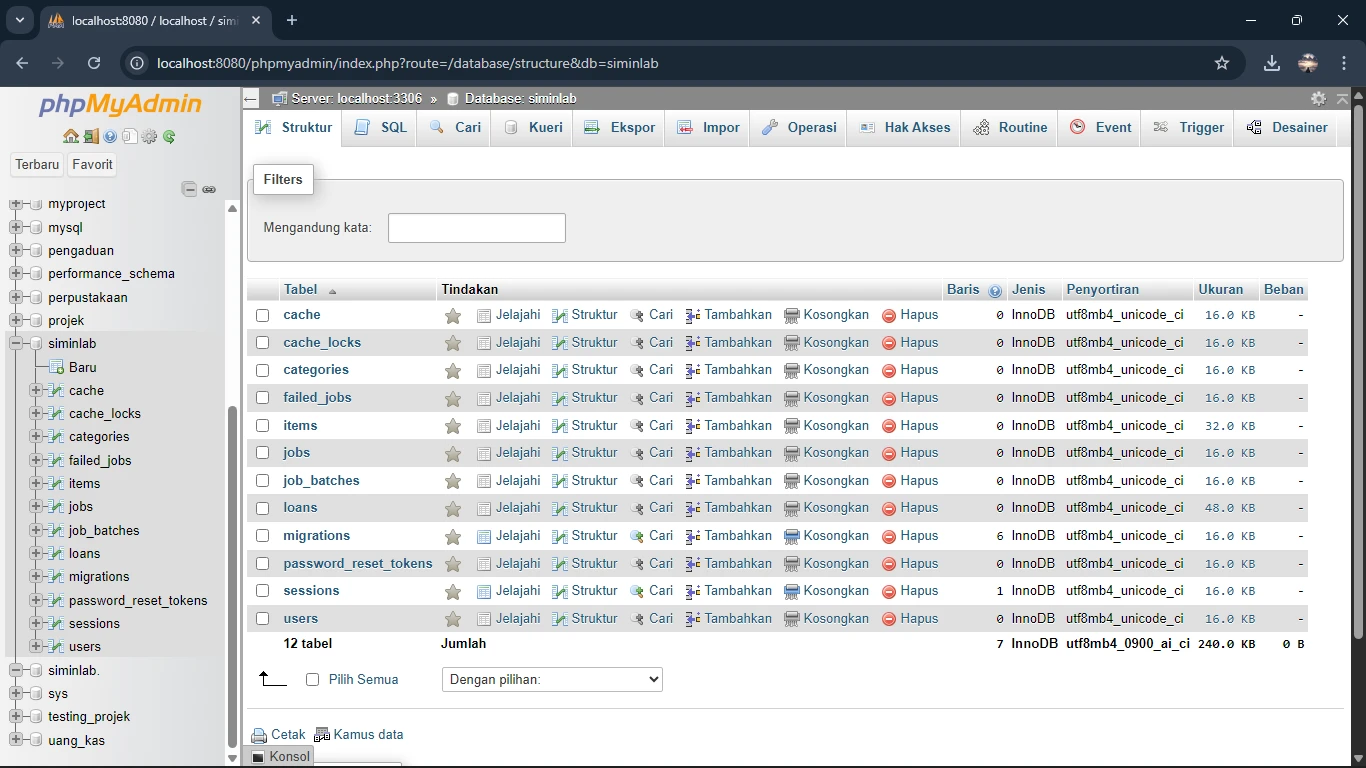This screenshot has width=1366, height=768.
Task: Click Kosongkan icon for the sessions row
Action: pyautogui.click(x=792, y=592)
